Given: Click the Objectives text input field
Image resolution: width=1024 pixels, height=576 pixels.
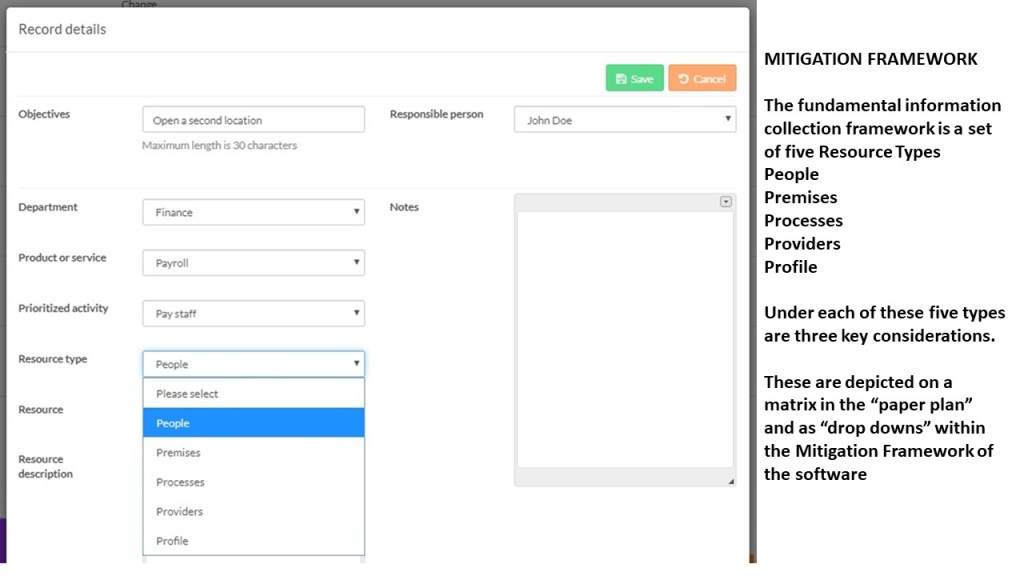Looking at the screenshot, I should point(253,120).
